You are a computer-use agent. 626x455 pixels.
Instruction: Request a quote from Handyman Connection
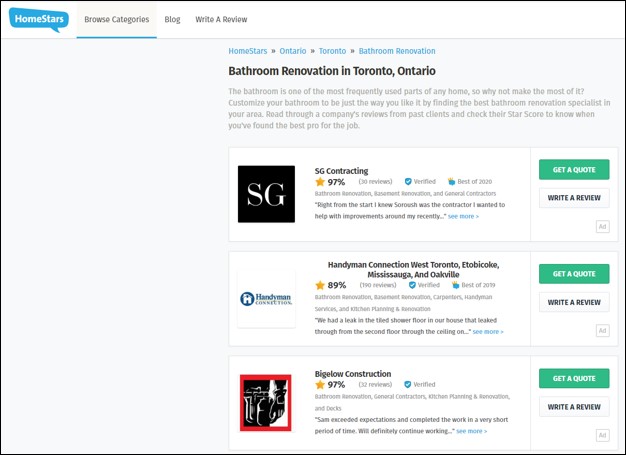point(574,274)
